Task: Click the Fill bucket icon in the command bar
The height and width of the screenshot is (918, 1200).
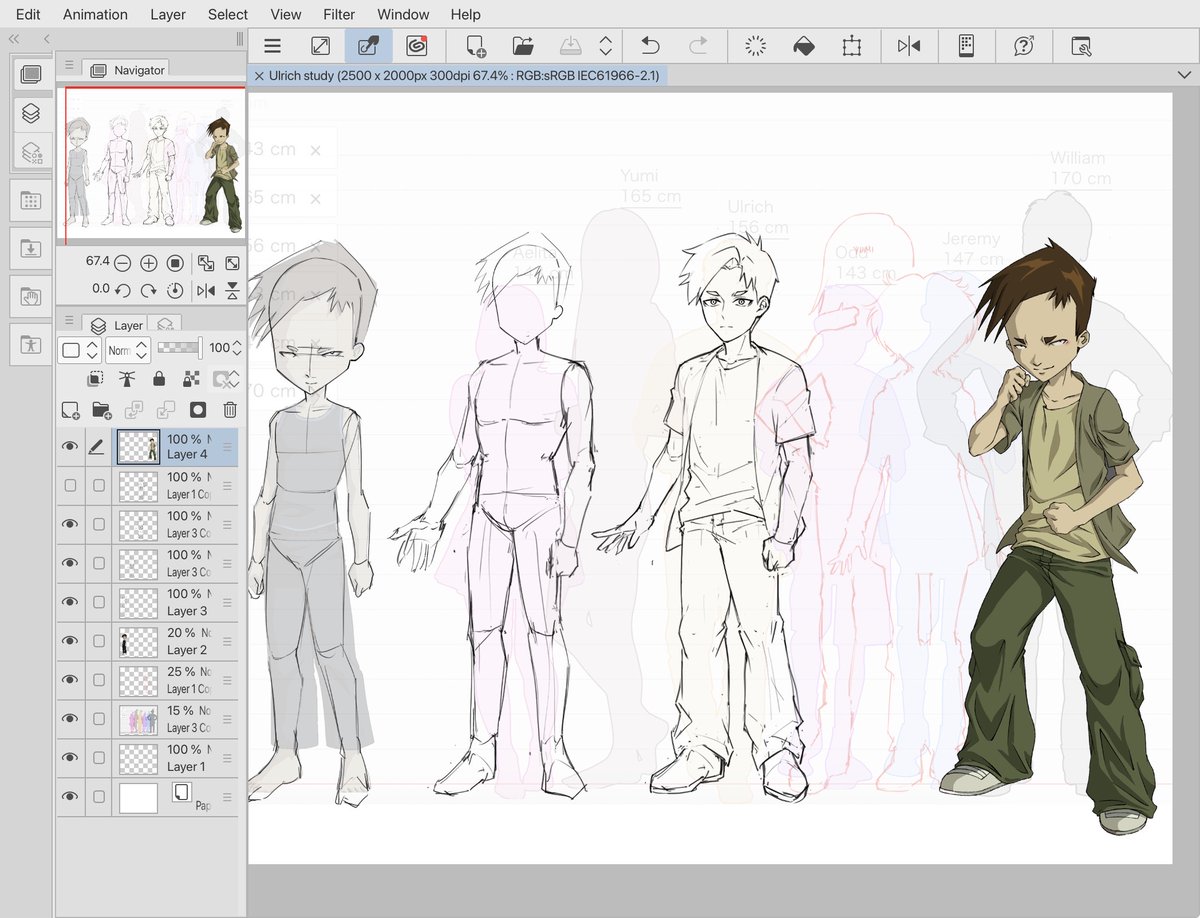Action: point(804,46)
